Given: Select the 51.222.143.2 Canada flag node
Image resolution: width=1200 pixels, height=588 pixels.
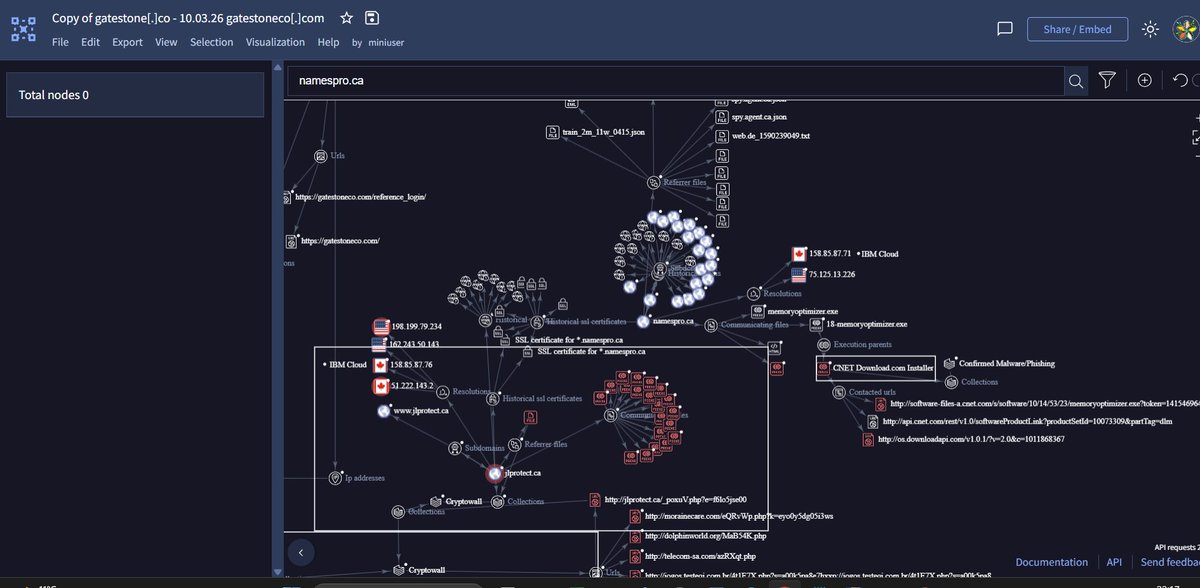Looking at the screenshot, I should 381,386.
